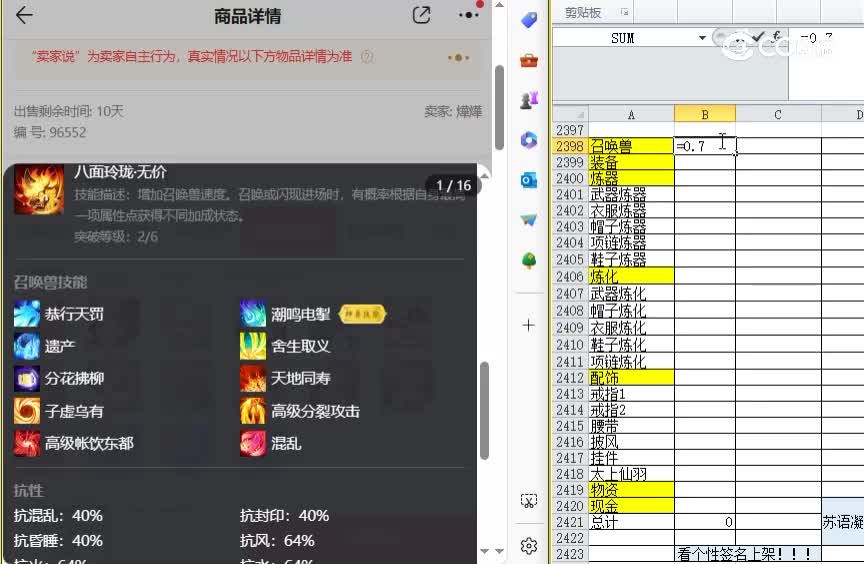This screenshot has height=564, width=864.
Task: Expand the orange dots in notice banner
Action: (x=458, y=57)
